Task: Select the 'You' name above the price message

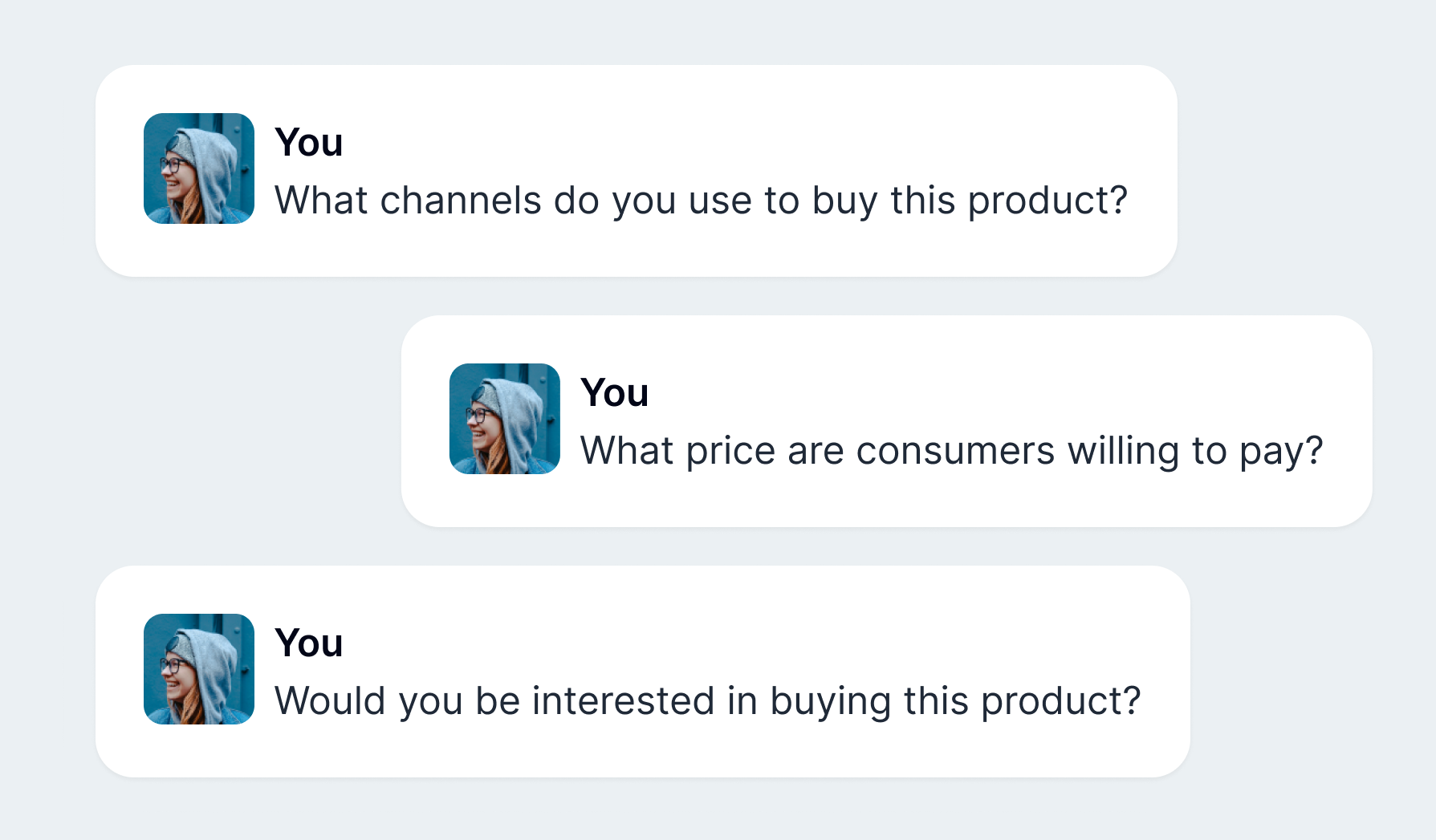Action: (x=615, y=393)
